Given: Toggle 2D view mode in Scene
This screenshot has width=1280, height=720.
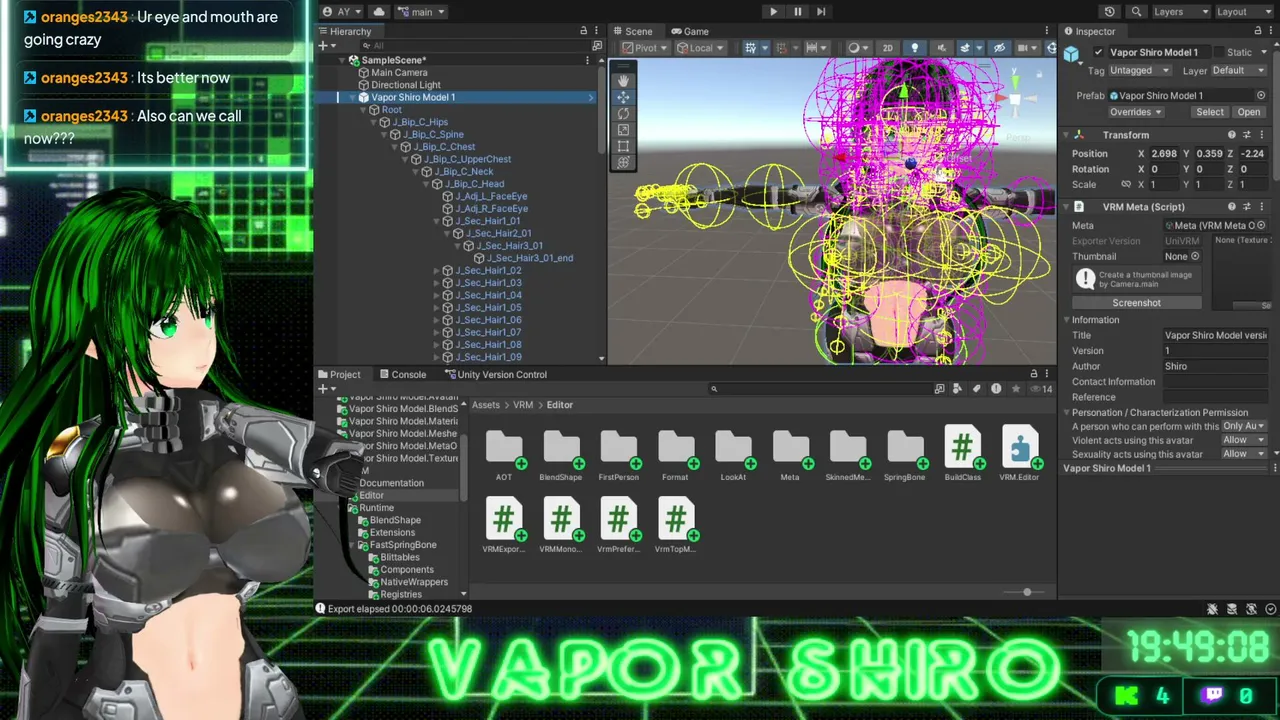Looking at the screenshot, I should 887,47.
